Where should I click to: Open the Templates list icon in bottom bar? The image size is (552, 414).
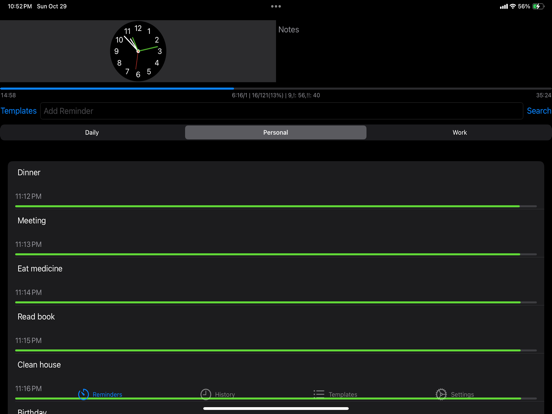tap(319, 394)
